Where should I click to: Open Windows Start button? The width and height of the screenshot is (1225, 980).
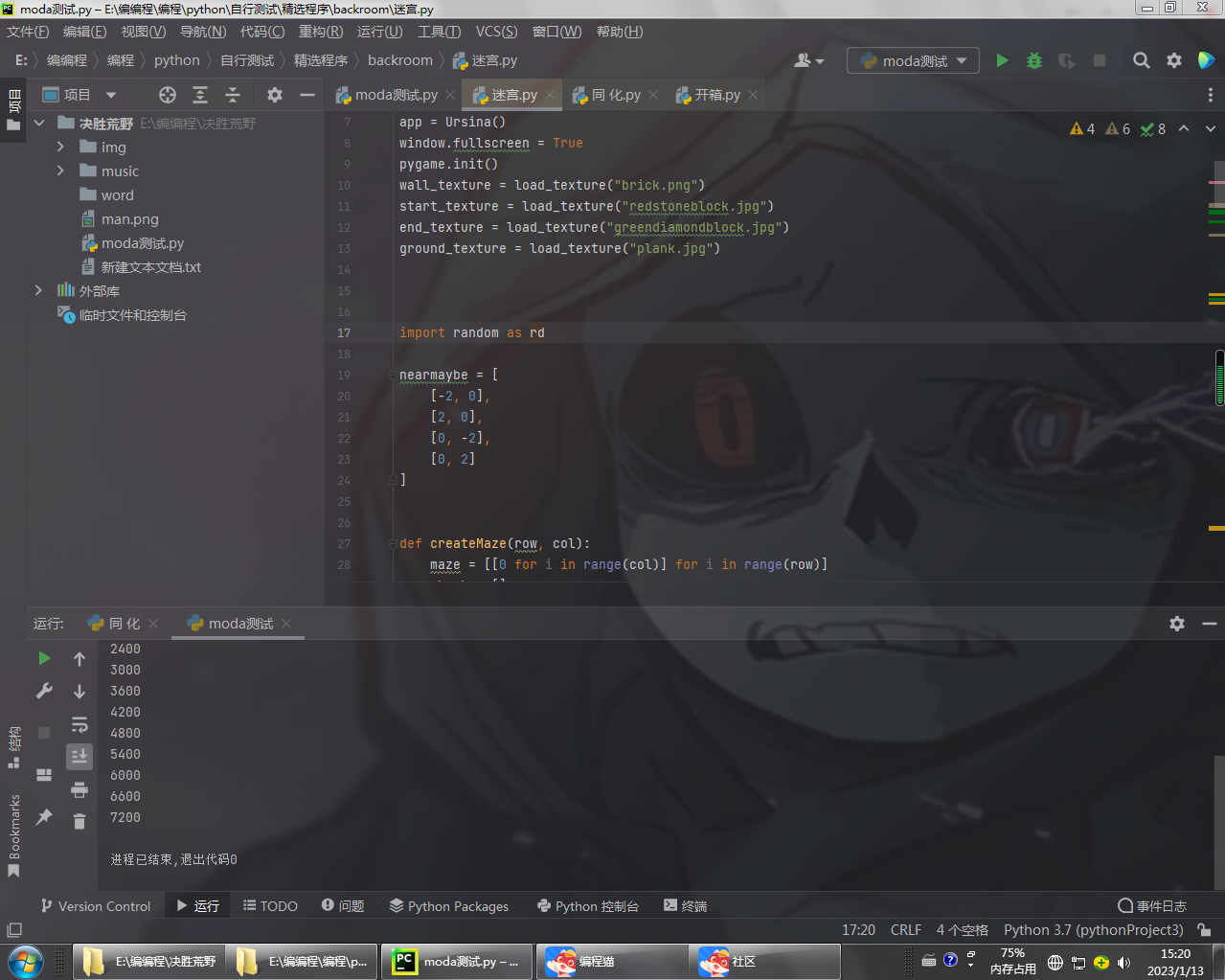pyautogui.click(x=26, y=962)
